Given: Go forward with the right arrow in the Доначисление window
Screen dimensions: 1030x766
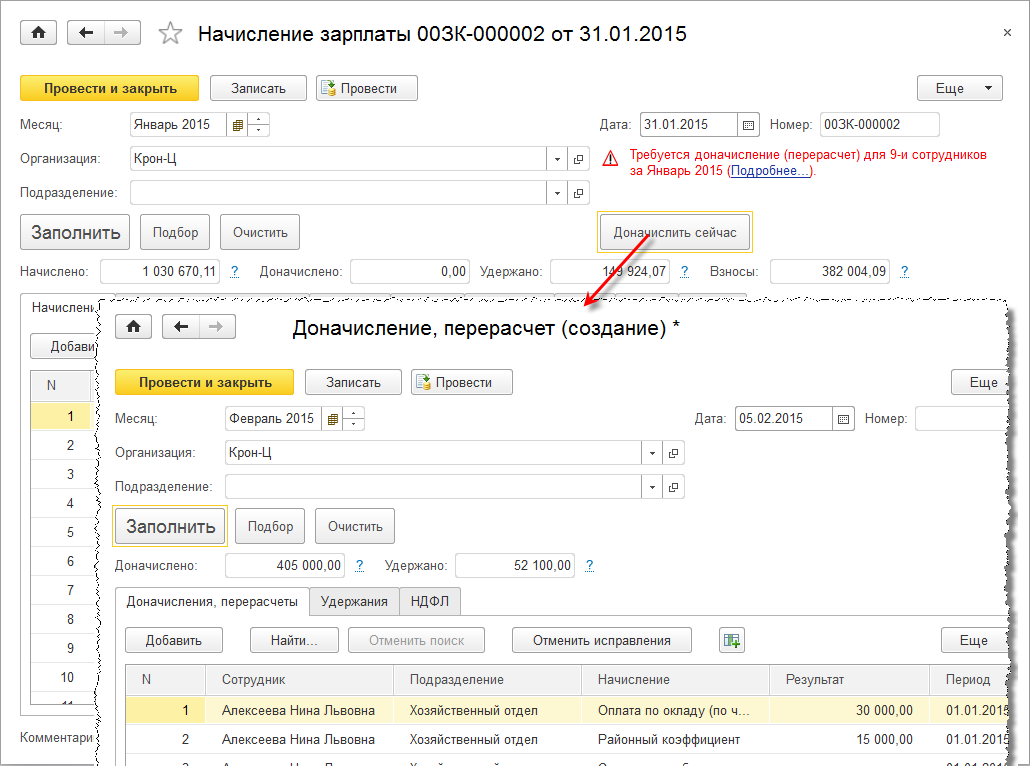Looking at the screenshot, I should coord(217,327).
